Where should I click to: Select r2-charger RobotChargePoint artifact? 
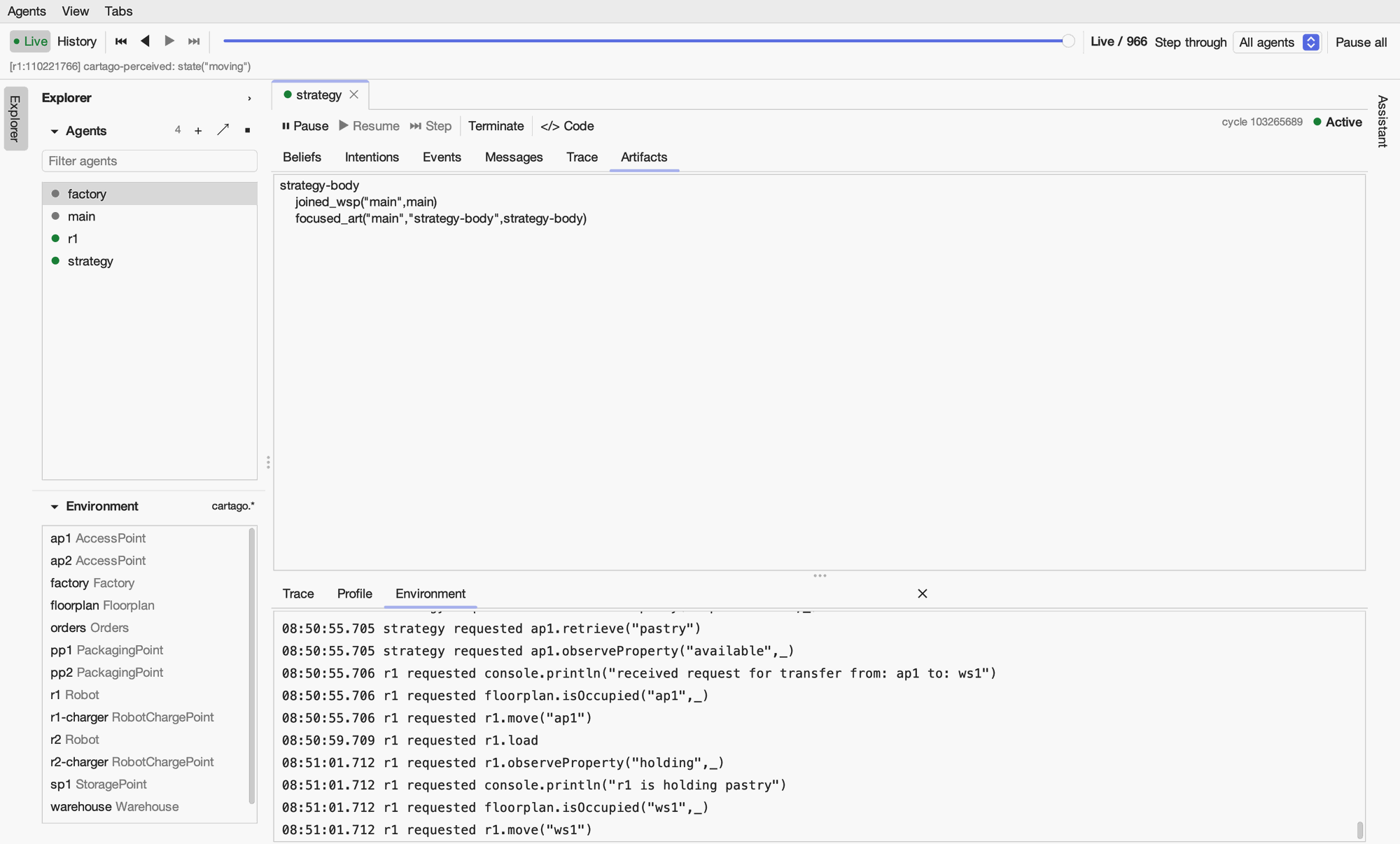[145, 762]
